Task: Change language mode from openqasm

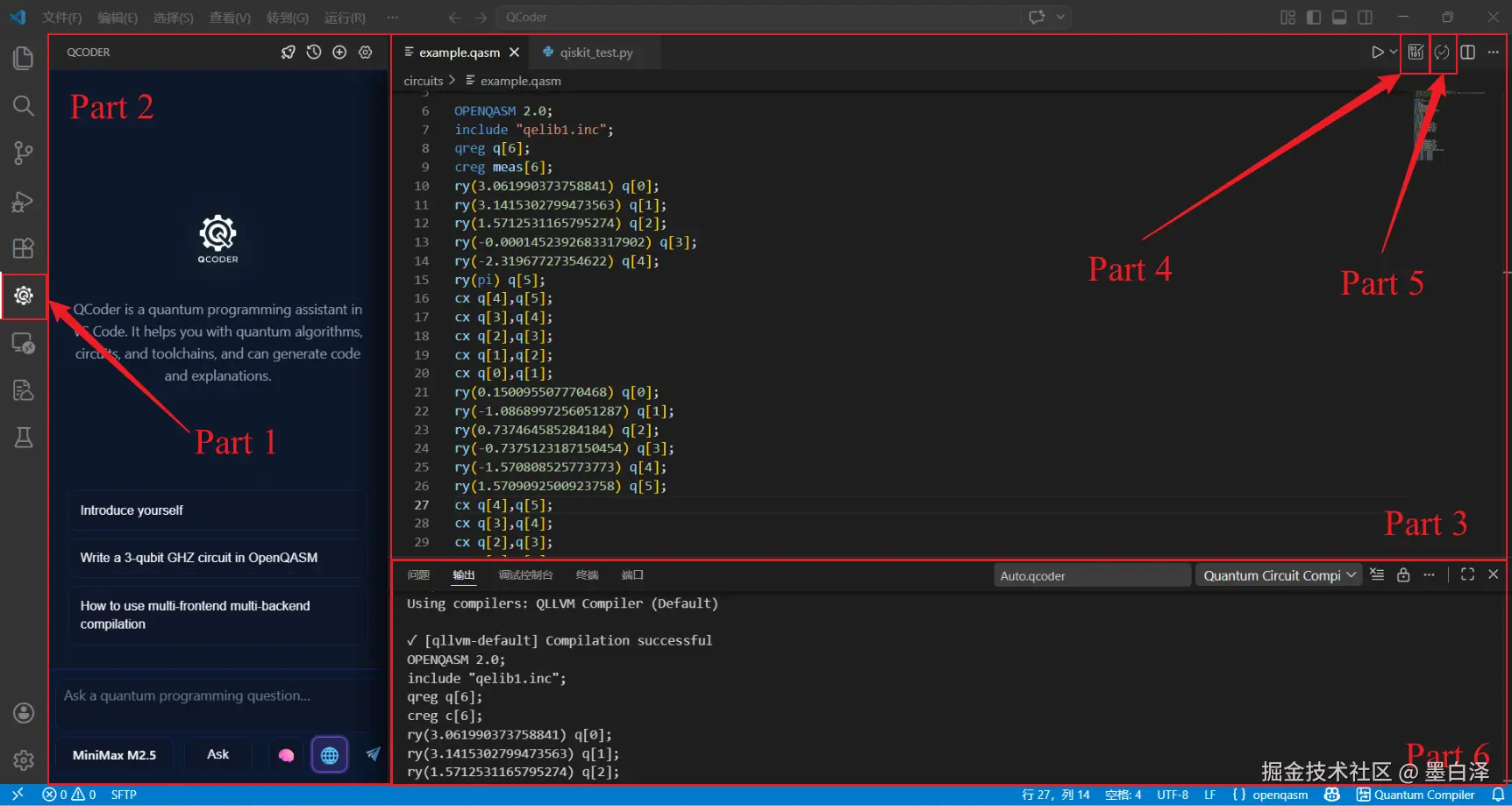Action: tap(1280, 795)
